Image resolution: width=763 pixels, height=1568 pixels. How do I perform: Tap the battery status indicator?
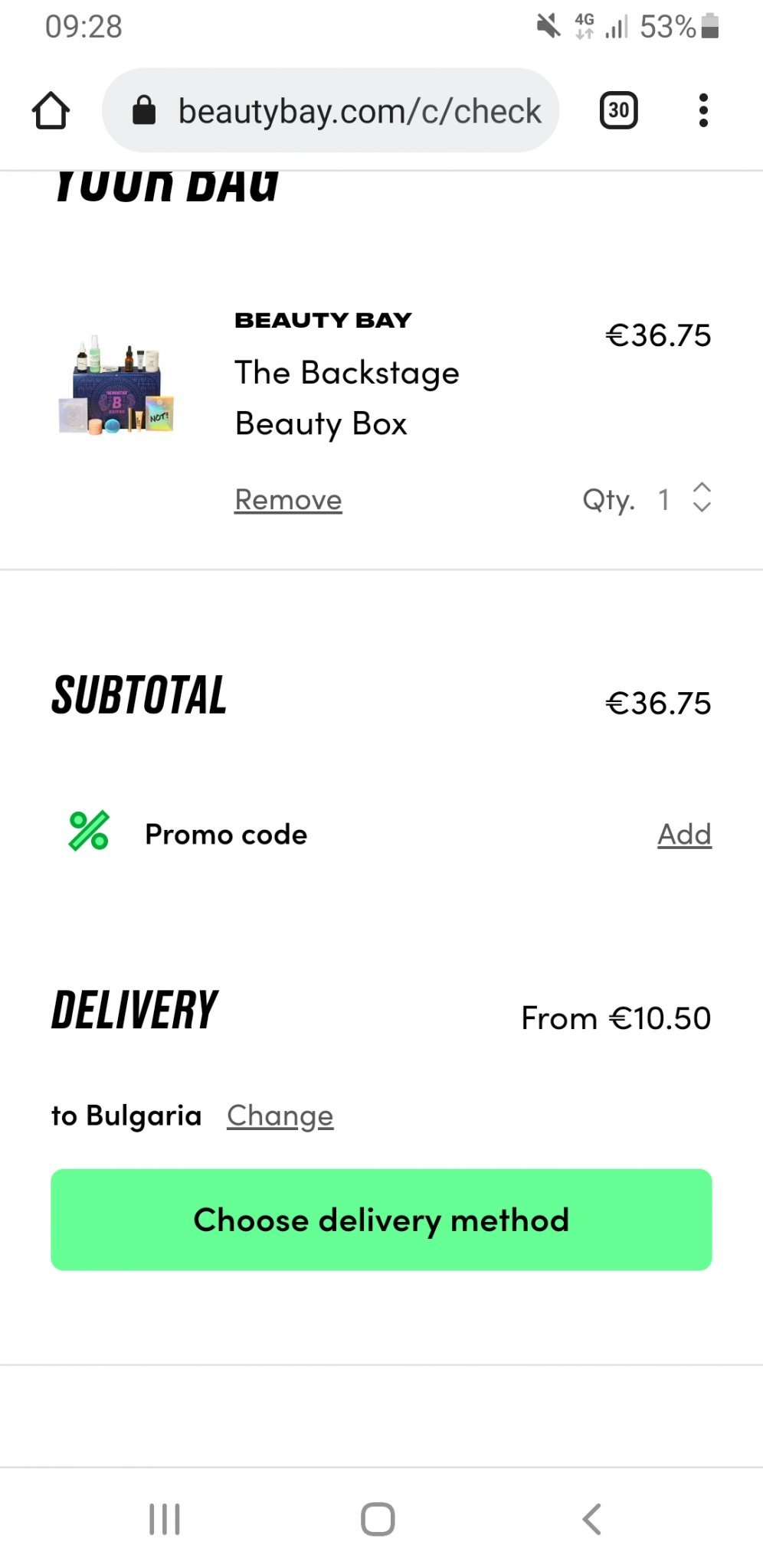click(x=710, y=27)
